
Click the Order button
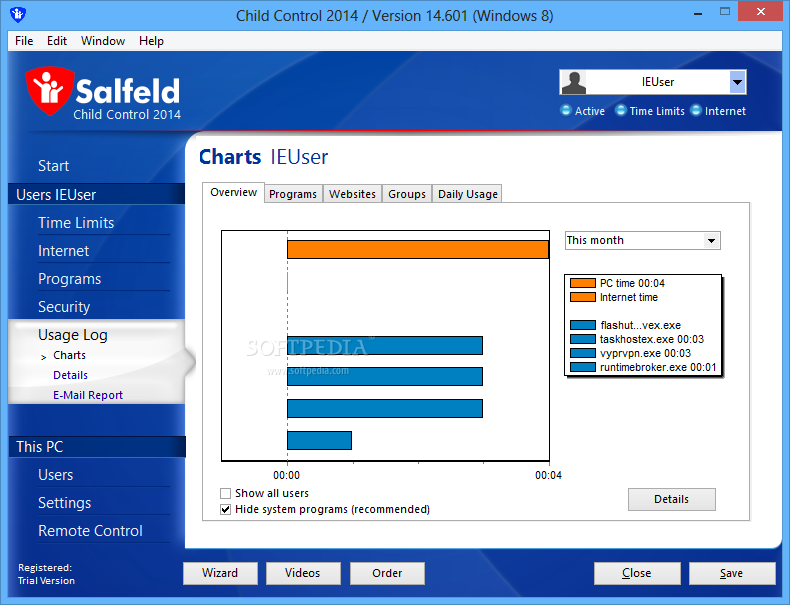[387, 573]
